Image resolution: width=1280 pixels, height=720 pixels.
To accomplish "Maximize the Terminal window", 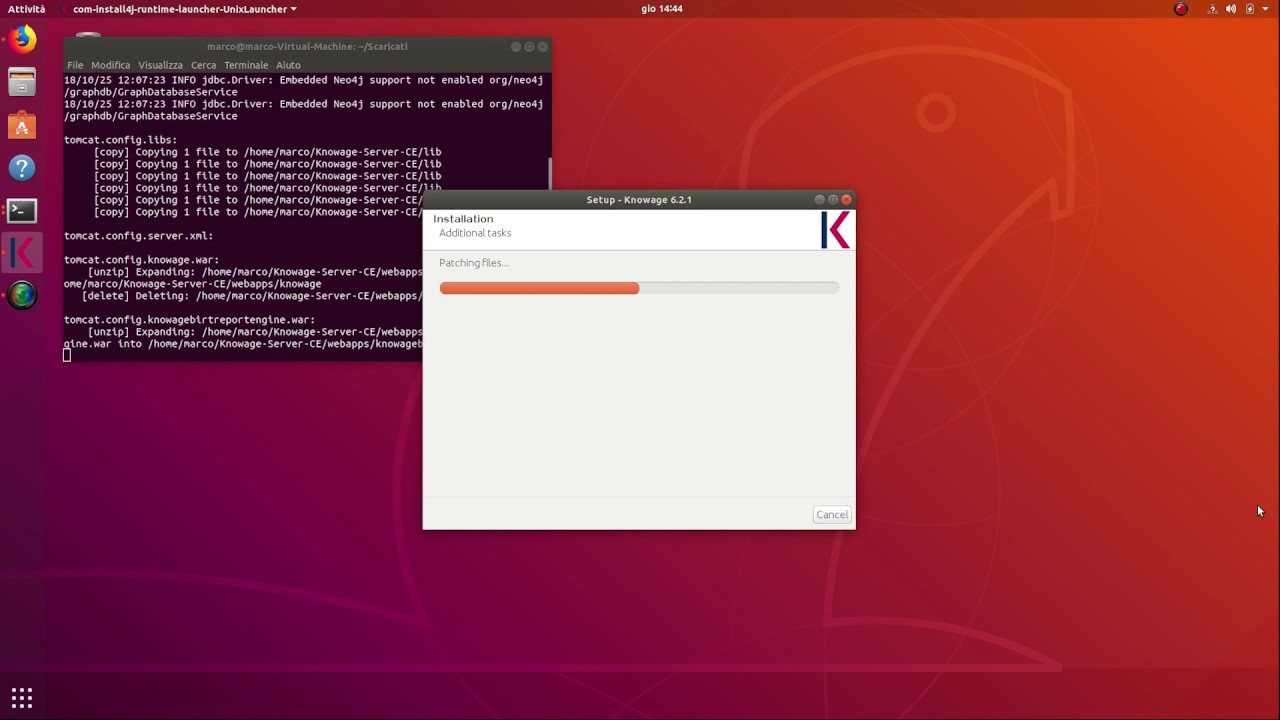I will pyautogui.click(x=530, y=47).
